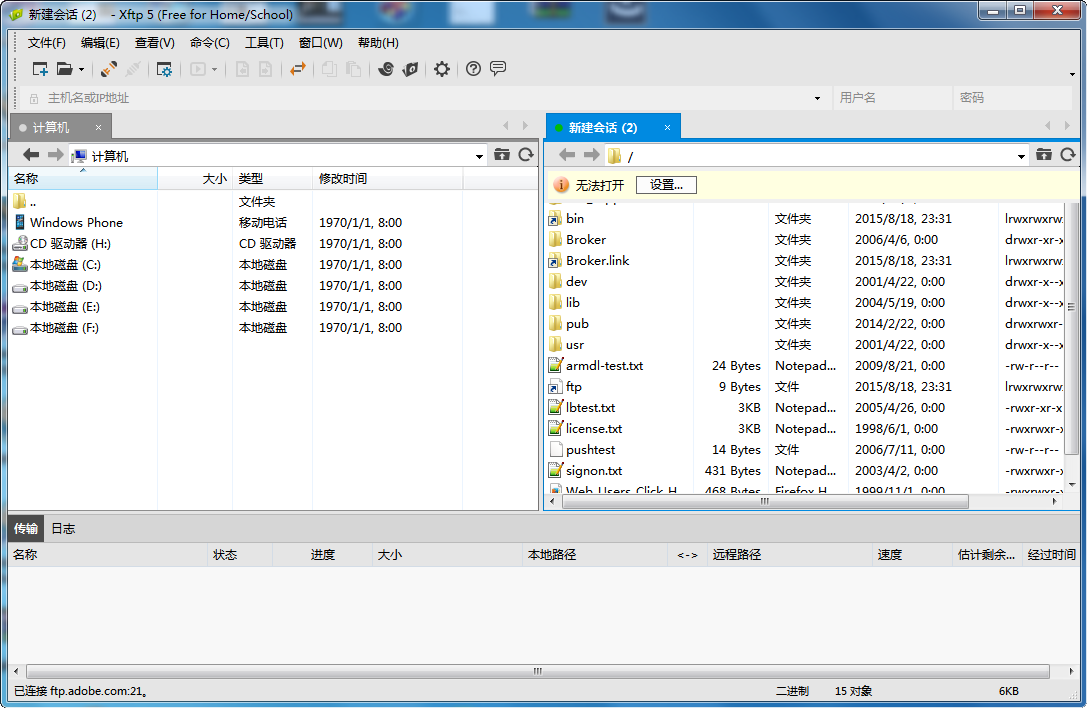Open options with the gear icon
Image resolution: width=1088 pixels, height=709 pixels.
[441, 69]
